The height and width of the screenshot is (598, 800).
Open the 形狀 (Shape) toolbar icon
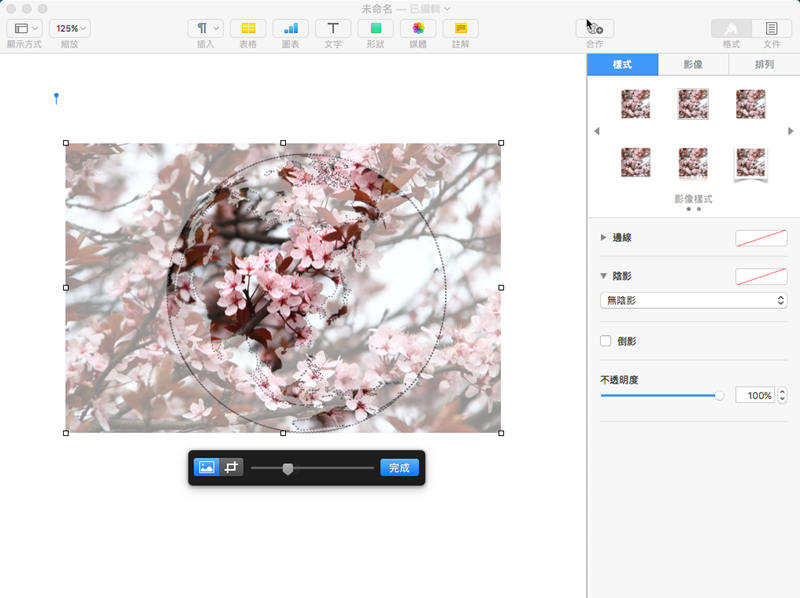point(375,28)
